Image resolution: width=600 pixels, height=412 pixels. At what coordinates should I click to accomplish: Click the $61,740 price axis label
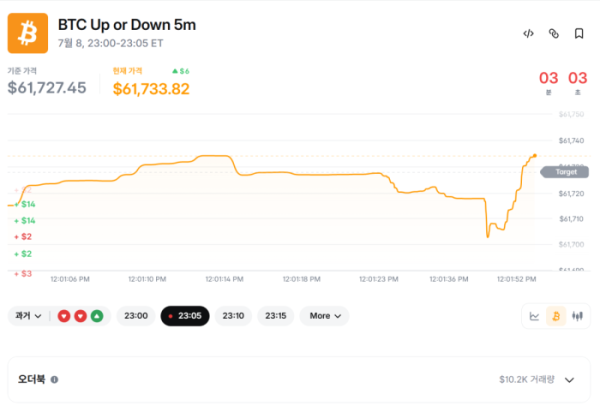coord(571,141)
